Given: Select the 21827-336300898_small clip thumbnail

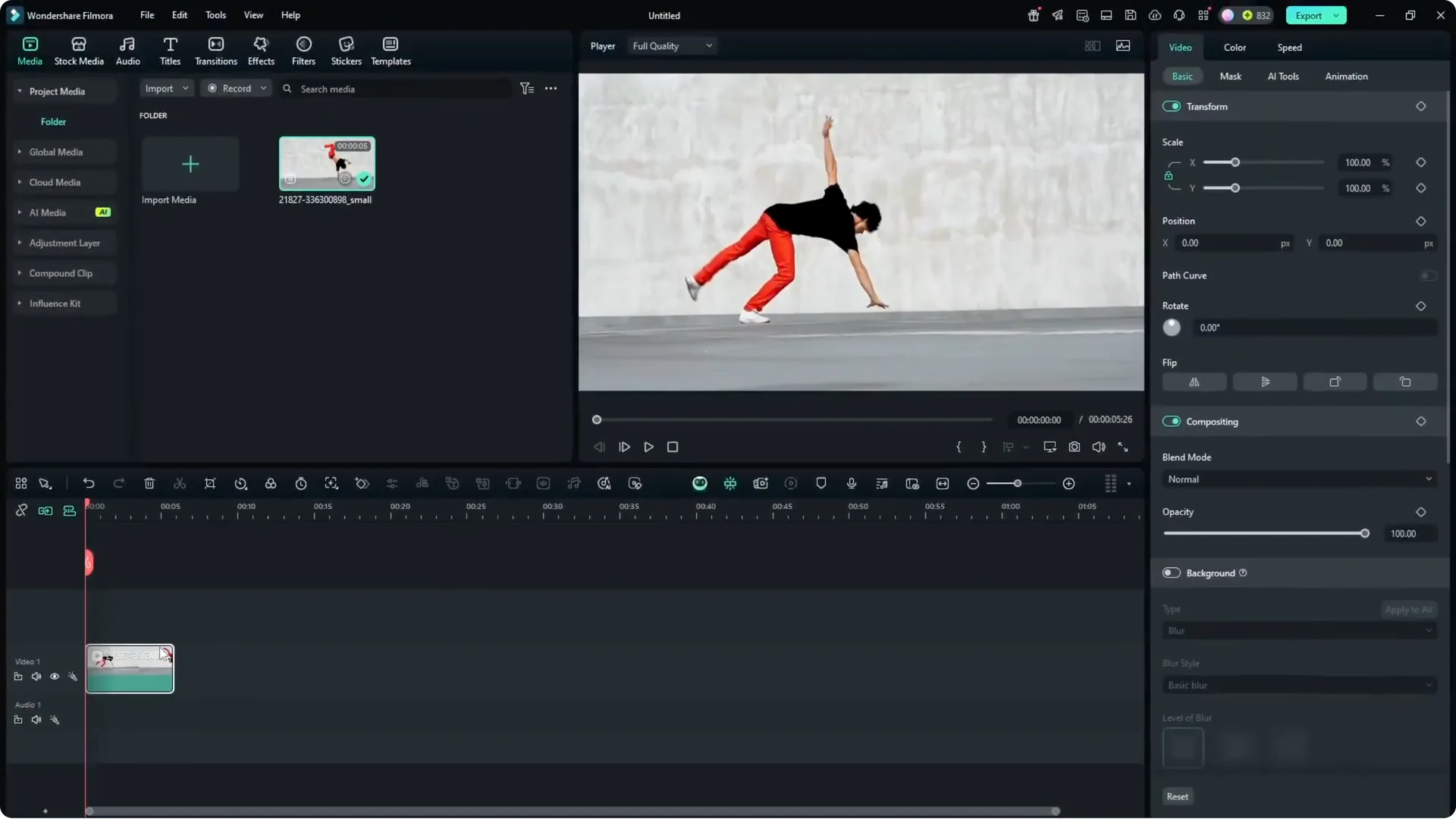Looking at the screenshot, I should pos(326,163).
